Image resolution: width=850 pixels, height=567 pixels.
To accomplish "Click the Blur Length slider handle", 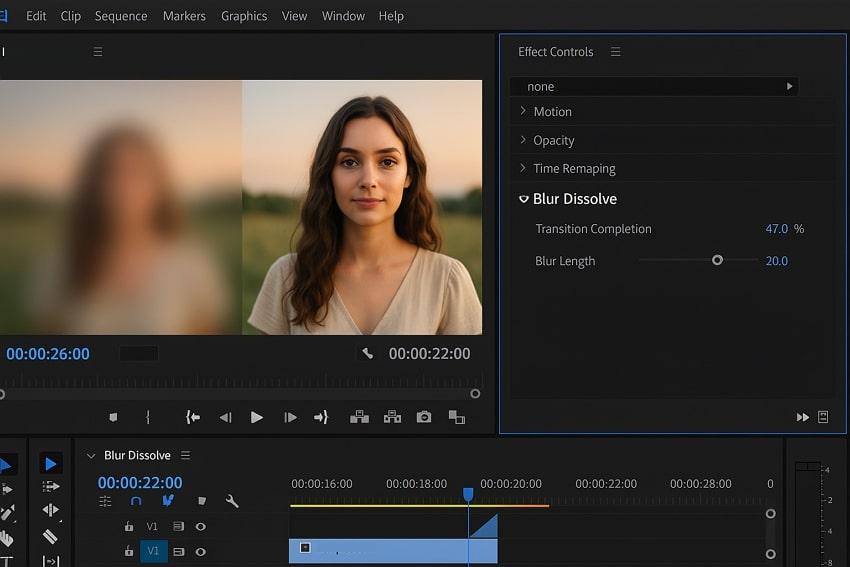I will [717, 260].
